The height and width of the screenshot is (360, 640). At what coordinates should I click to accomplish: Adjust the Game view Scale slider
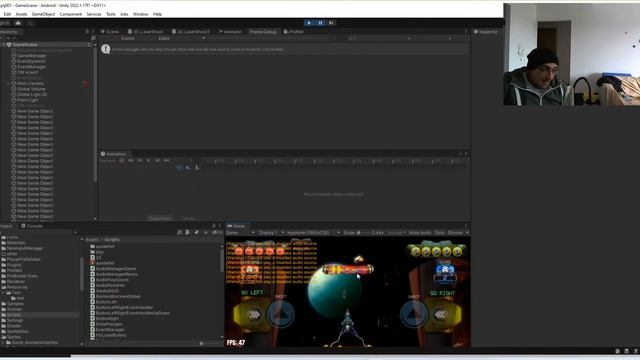[362, 233]
